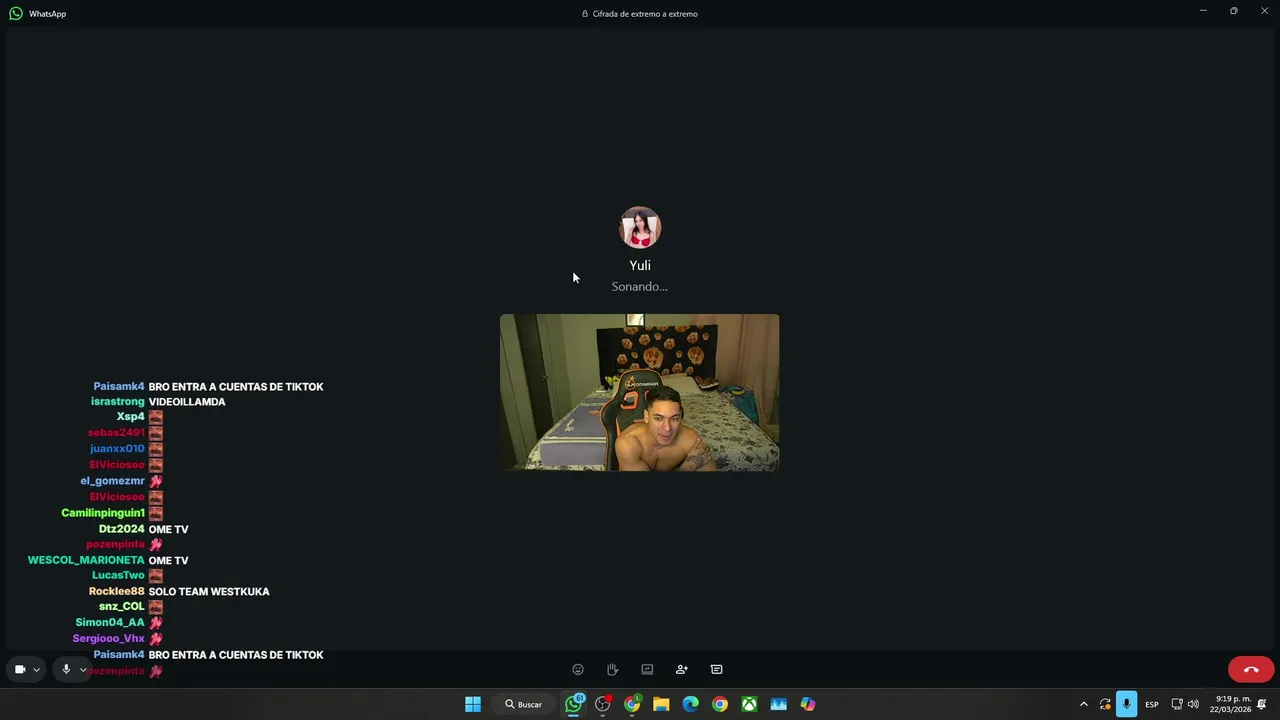Click chat message 'VIDEOILLAMDA'

click(187, 402)
